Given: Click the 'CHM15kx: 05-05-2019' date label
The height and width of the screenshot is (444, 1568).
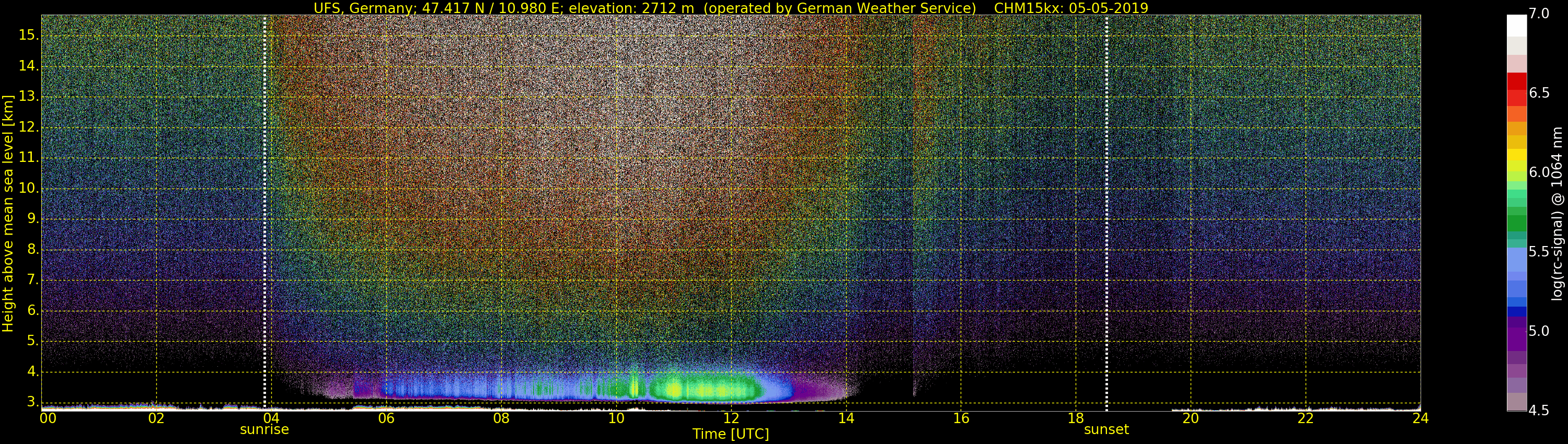Looking at the screenshot, I should pyautogui.click(x=1071, y=8).
